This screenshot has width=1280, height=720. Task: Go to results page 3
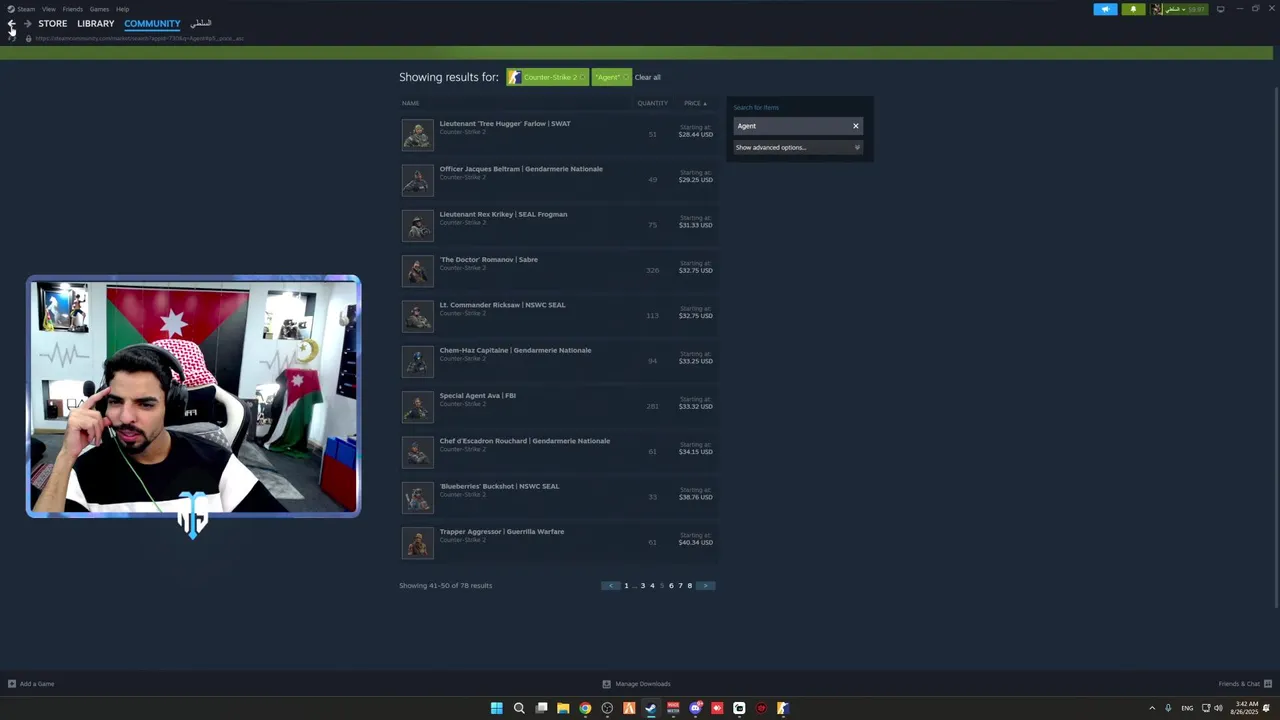[x=643, y=586]
